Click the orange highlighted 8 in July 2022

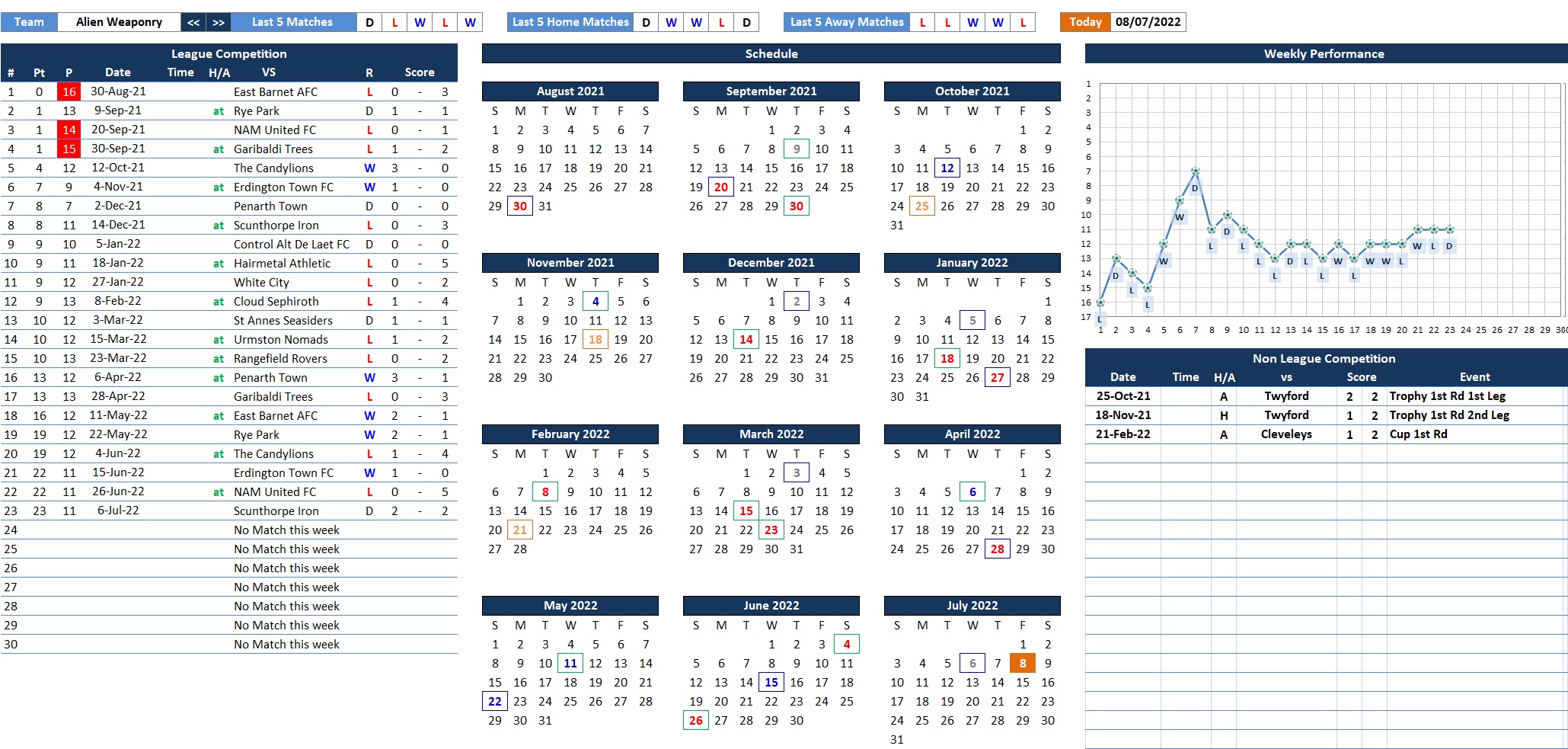click(x=1022, y=663)
